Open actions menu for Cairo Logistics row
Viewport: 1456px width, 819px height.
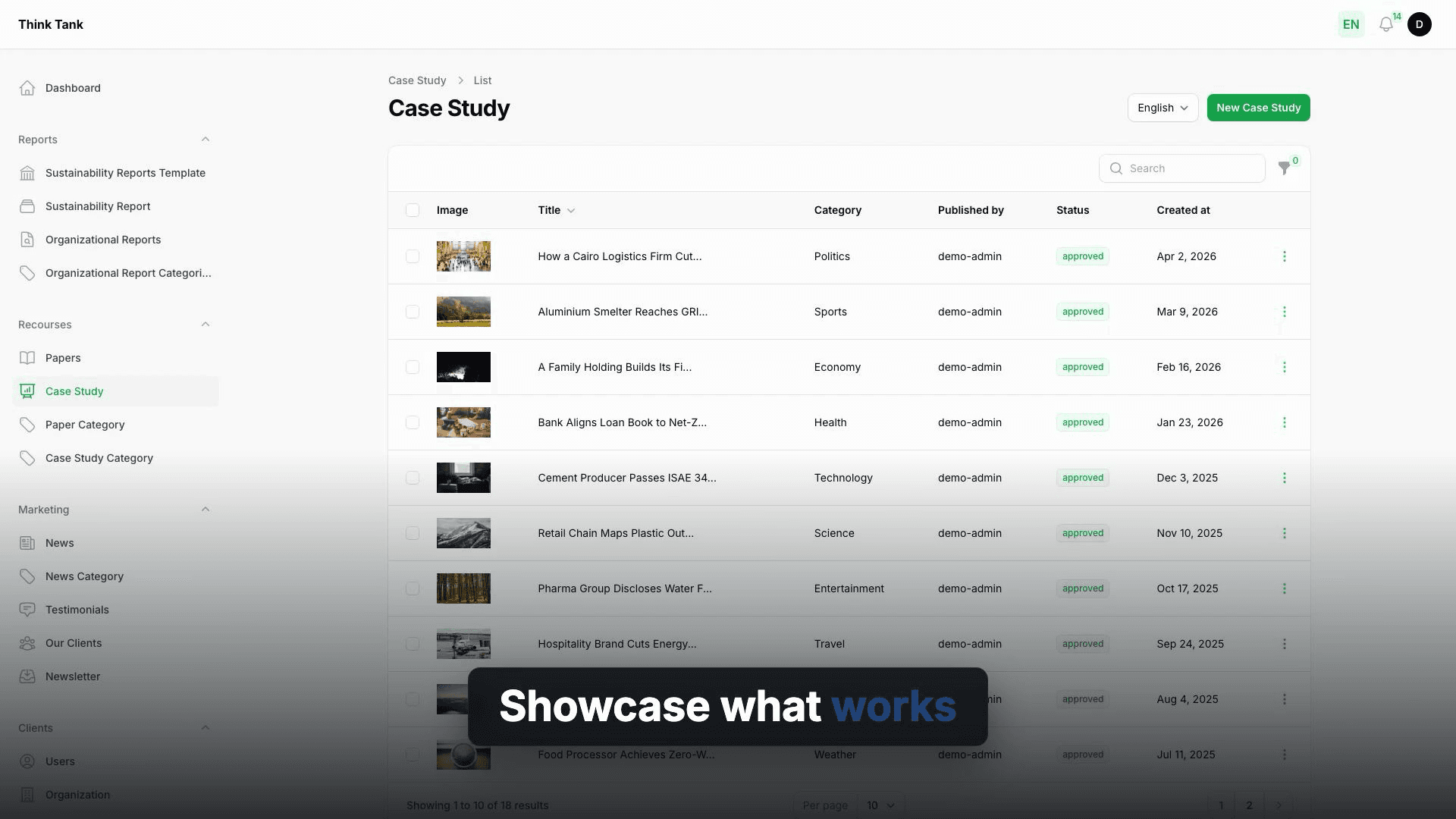[1284, 256]
